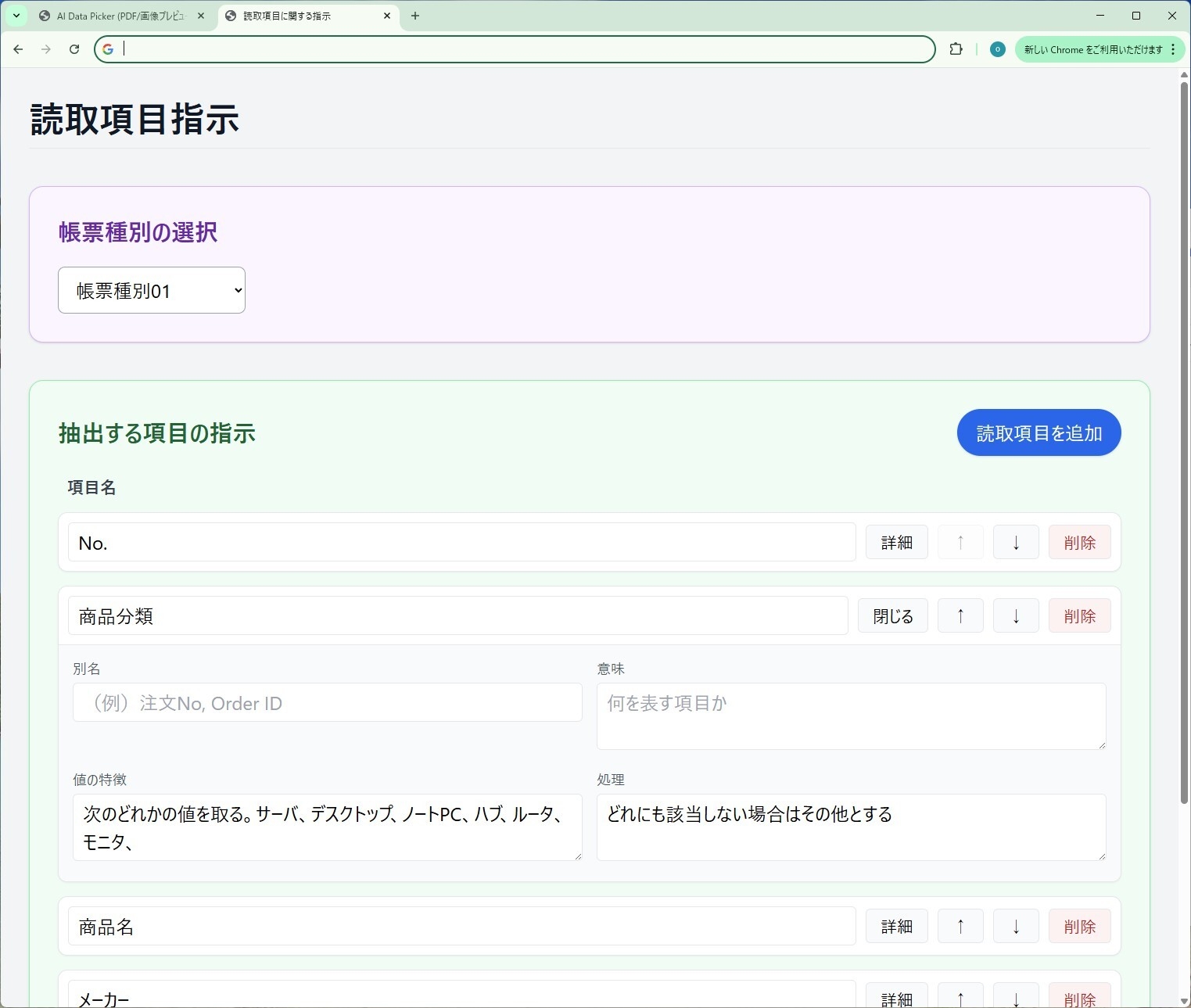
Task: Open the 帳票種別01 dropdown
Action: coord(151,290)
